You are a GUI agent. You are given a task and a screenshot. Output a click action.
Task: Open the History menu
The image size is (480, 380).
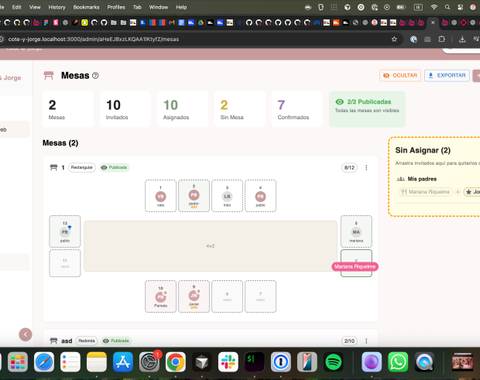(57, 7)
